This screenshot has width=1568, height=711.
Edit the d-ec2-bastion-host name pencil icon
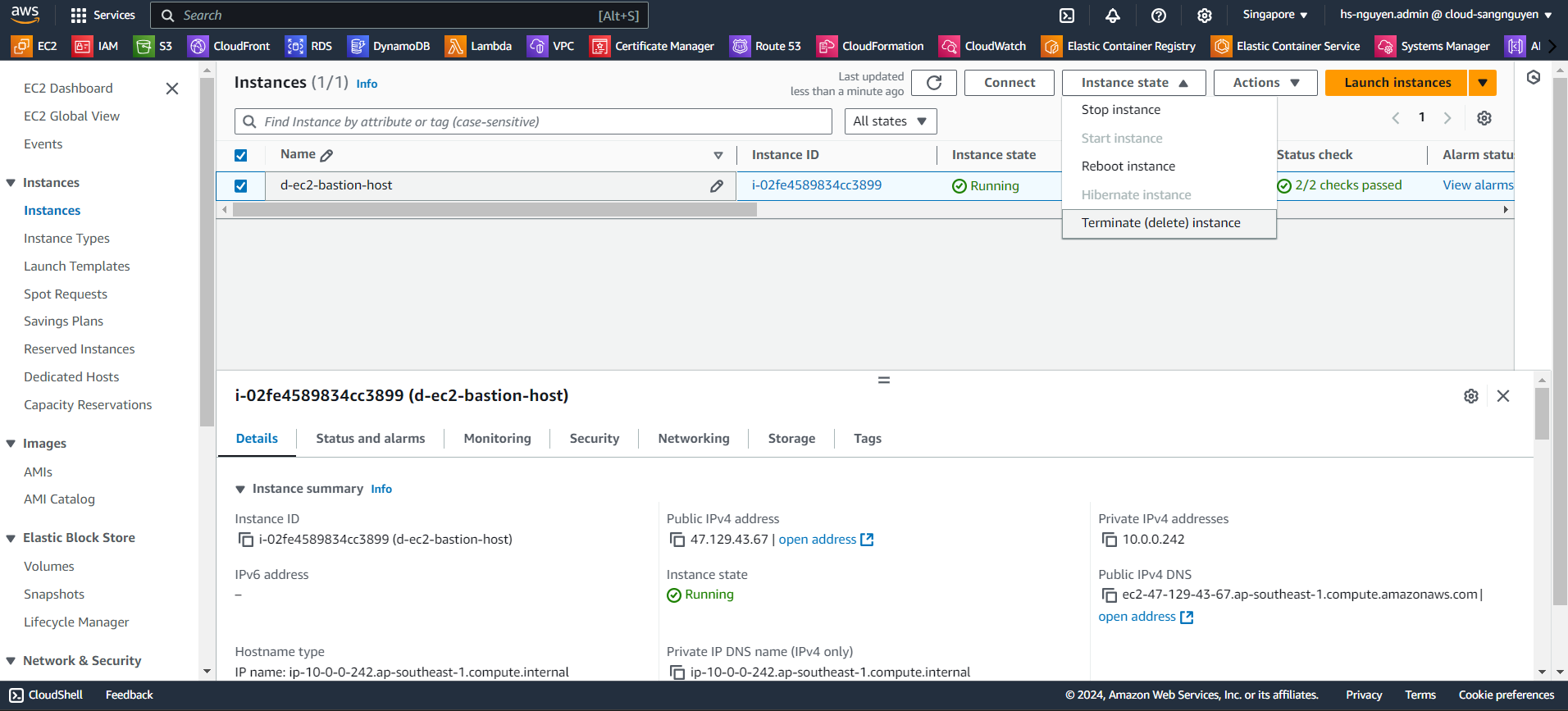pos(717,186)
